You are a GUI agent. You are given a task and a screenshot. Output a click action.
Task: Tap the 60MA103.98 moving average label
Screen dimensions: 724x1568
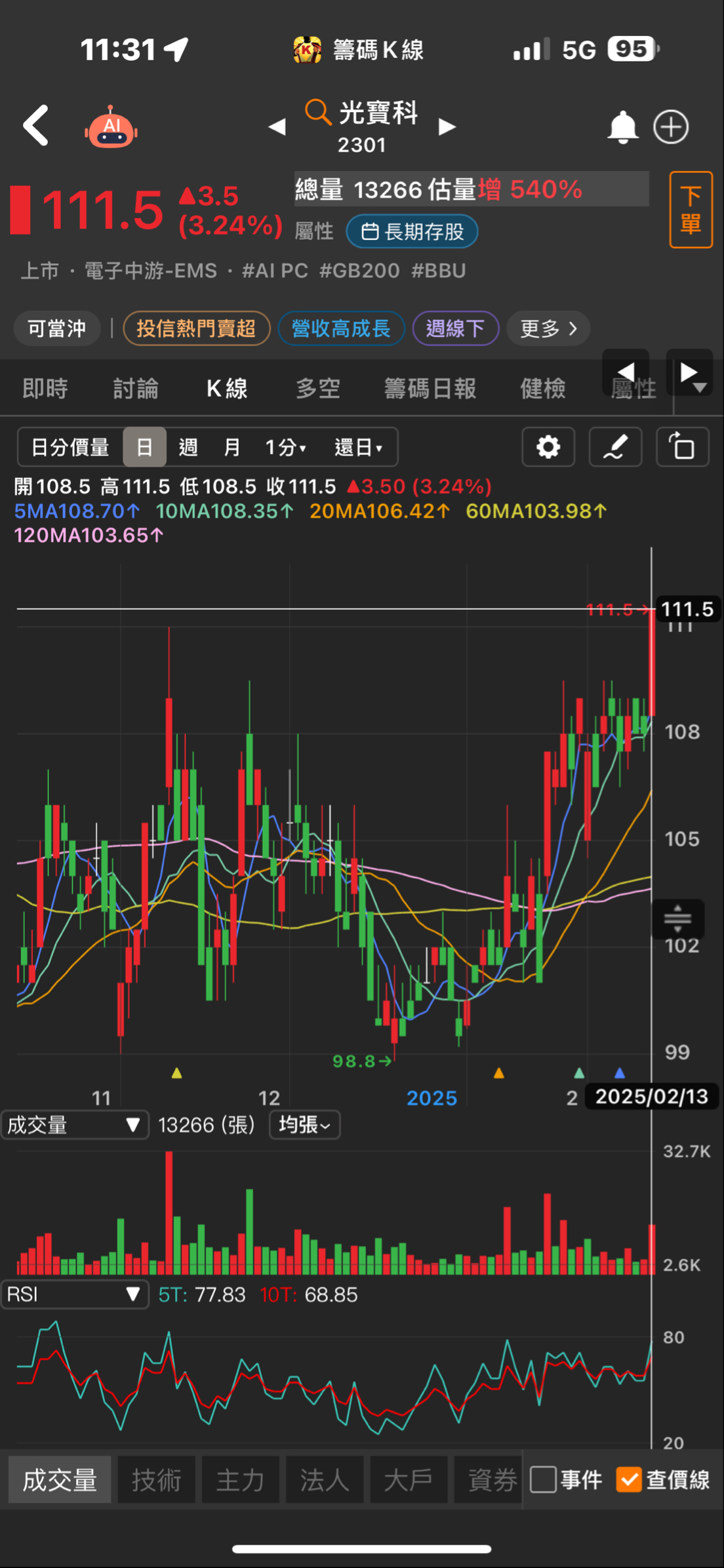coord(536,511)
